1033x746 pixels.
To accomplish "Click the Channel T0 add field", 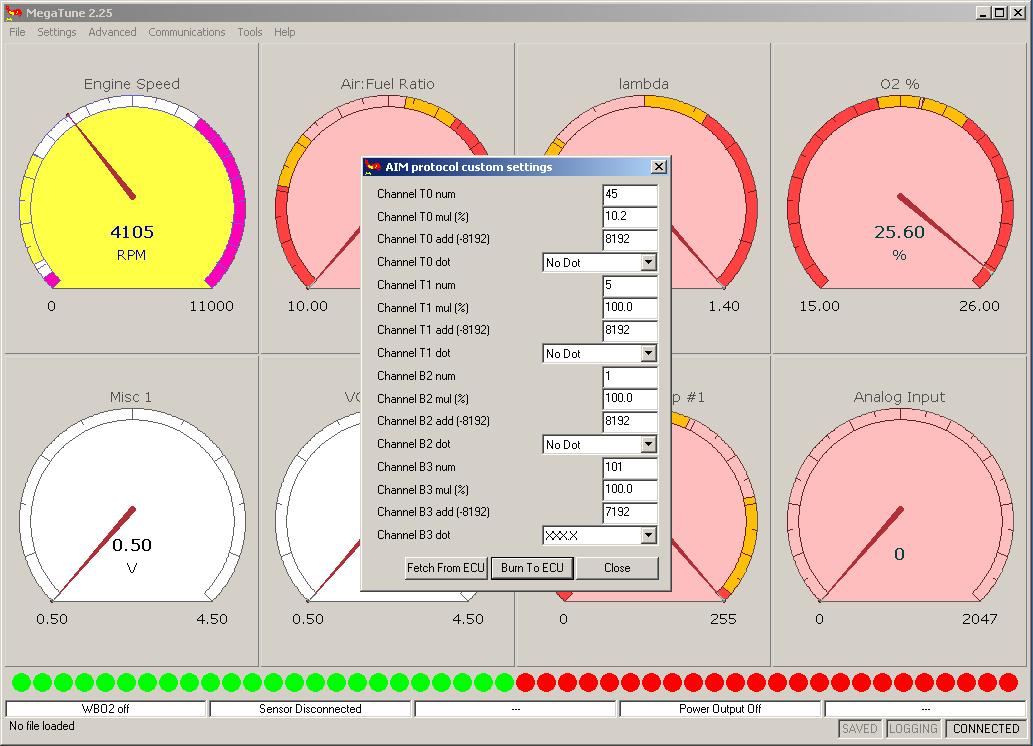I will click(630, 239).
